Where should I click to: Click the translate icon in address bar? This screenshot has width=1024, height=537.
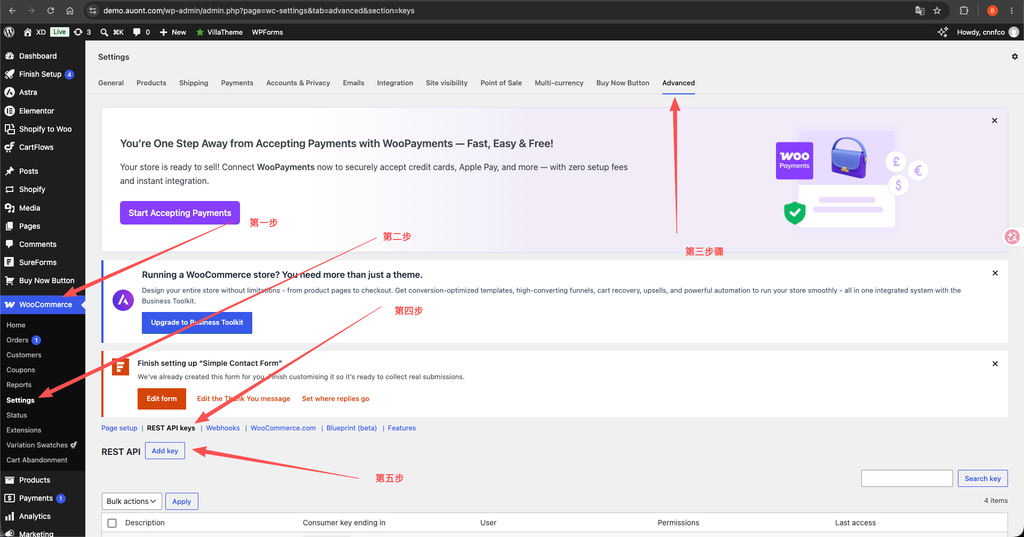[920, 10]
